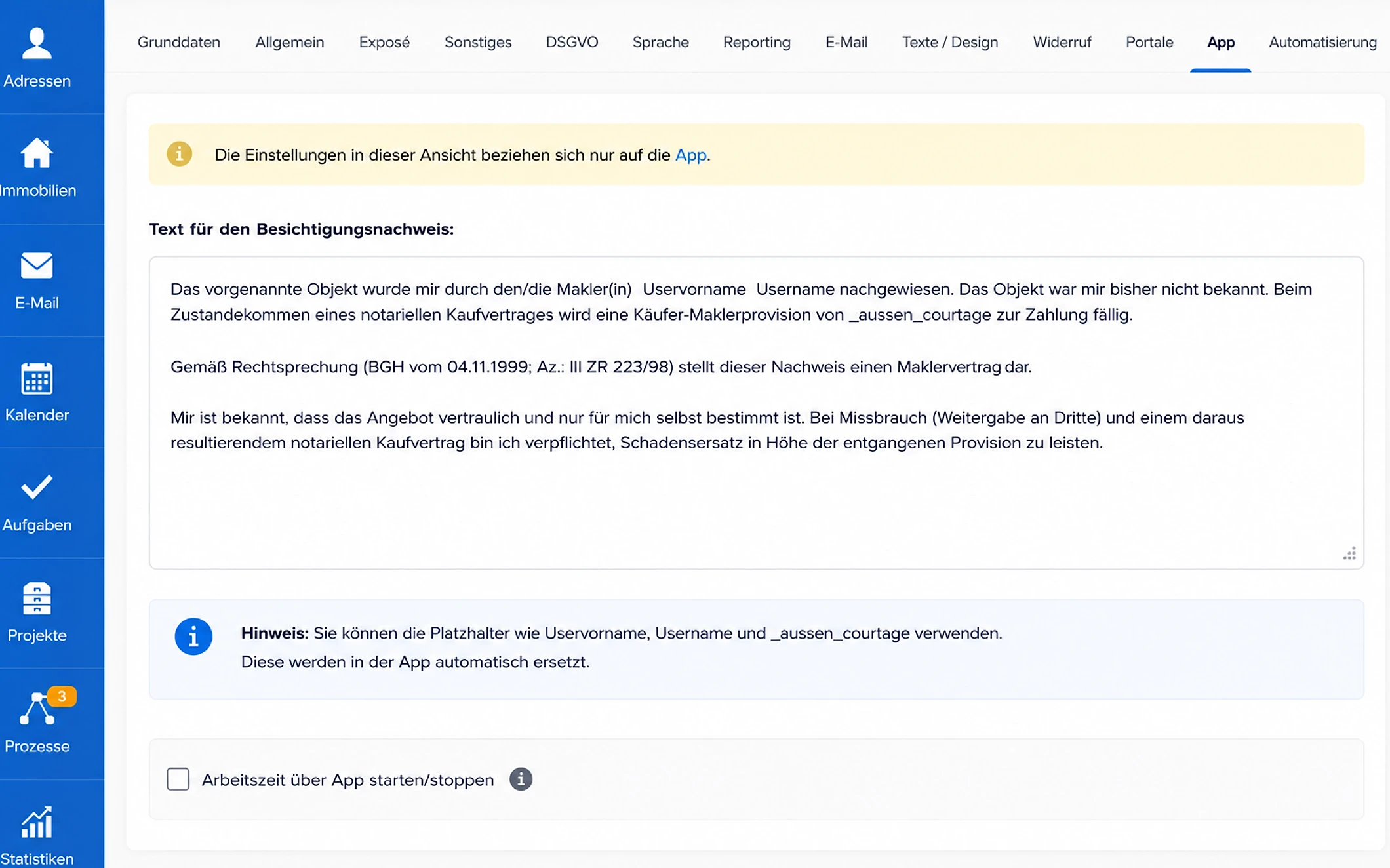Open the Sprache tab
The width and height of the screenshot is (1390, 868).
(x=661, y=42)
